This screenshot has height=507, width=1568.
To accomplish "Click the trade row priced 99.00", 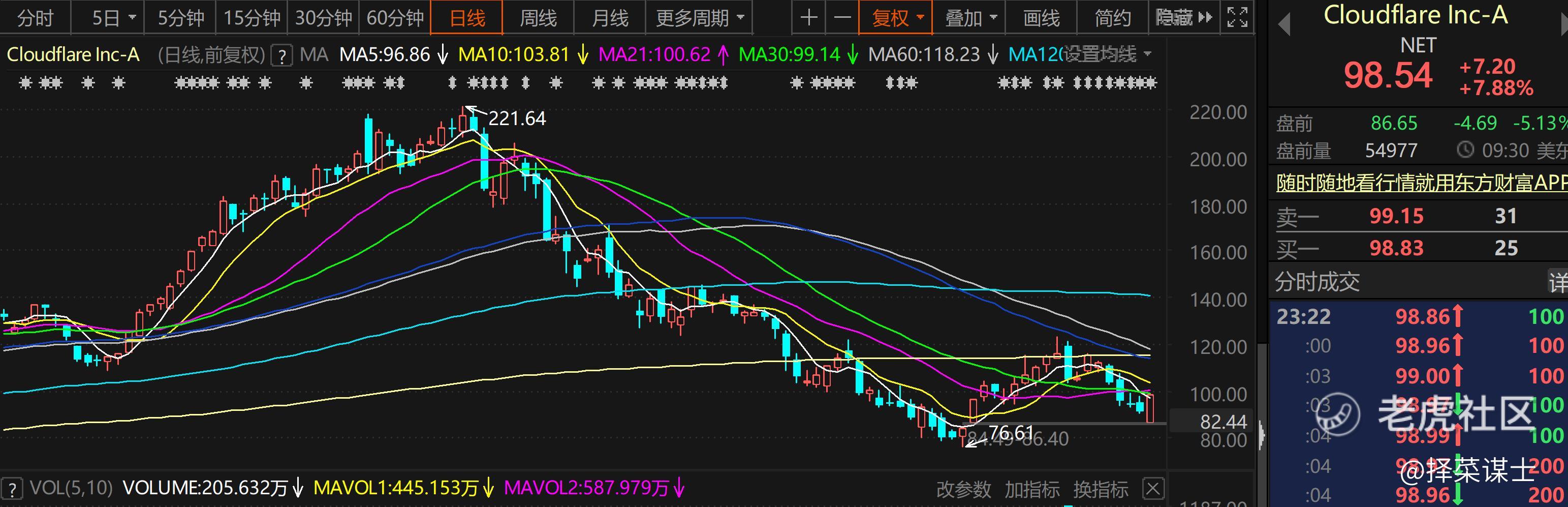I will tap(1420, 375).
